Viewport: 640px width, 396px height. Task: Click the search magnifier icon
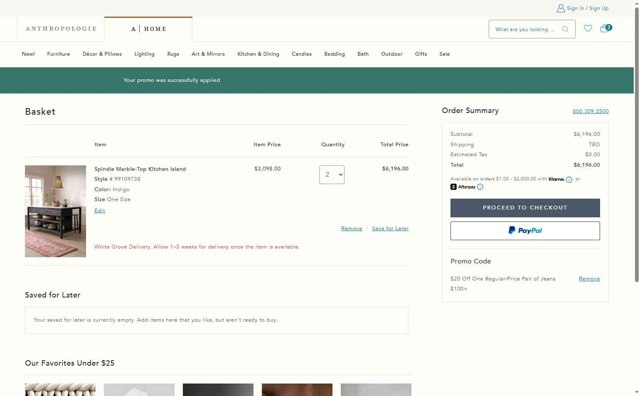tap(565, 29)
